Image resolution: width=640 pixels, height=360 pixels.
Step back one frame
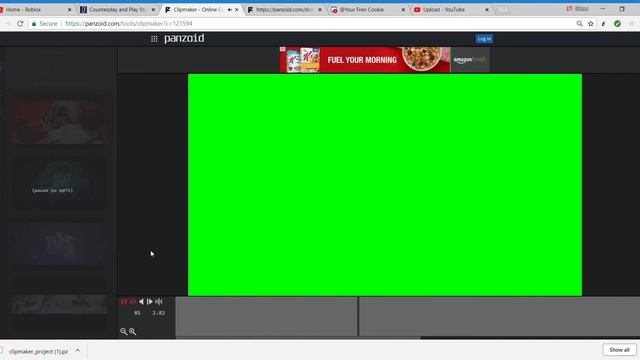(141, 302)
